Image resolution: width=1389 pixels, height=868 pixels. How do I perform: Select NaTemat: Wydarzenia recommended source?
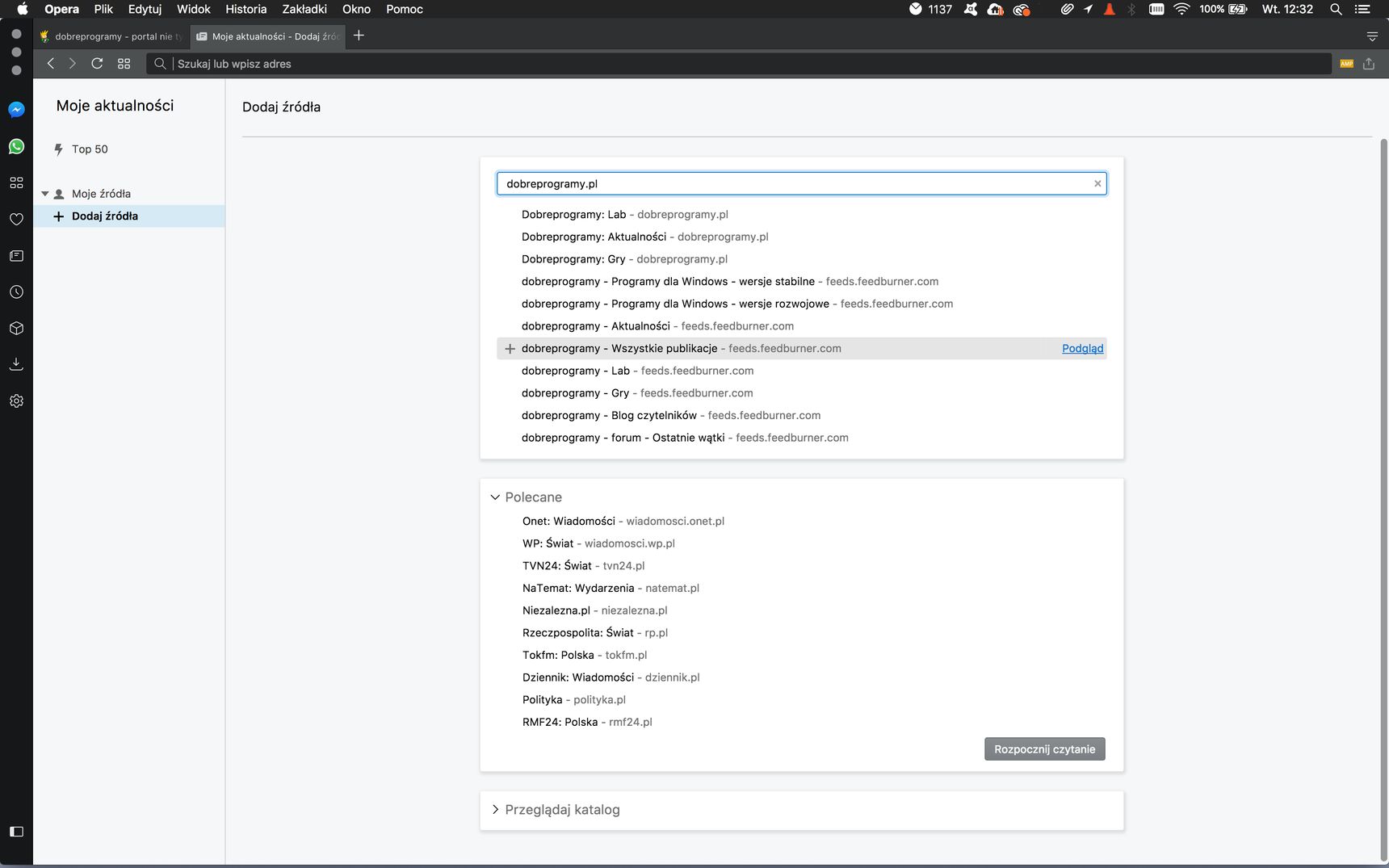tap(611, 589)
